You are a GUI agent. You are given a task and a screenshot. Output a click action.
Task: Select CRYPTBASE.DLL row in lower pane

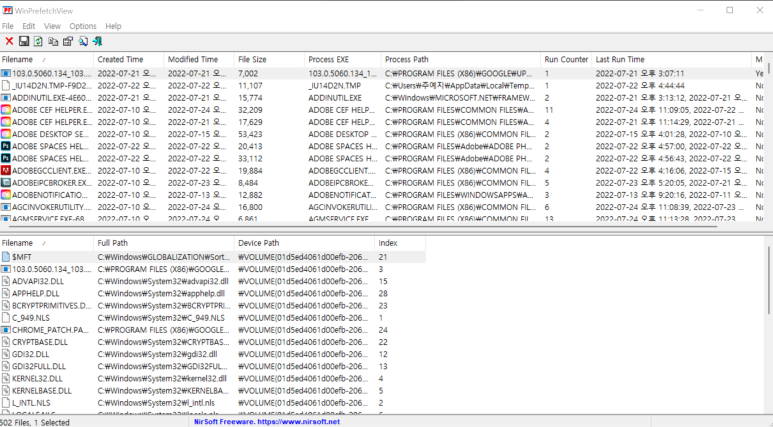click(212, 342)
